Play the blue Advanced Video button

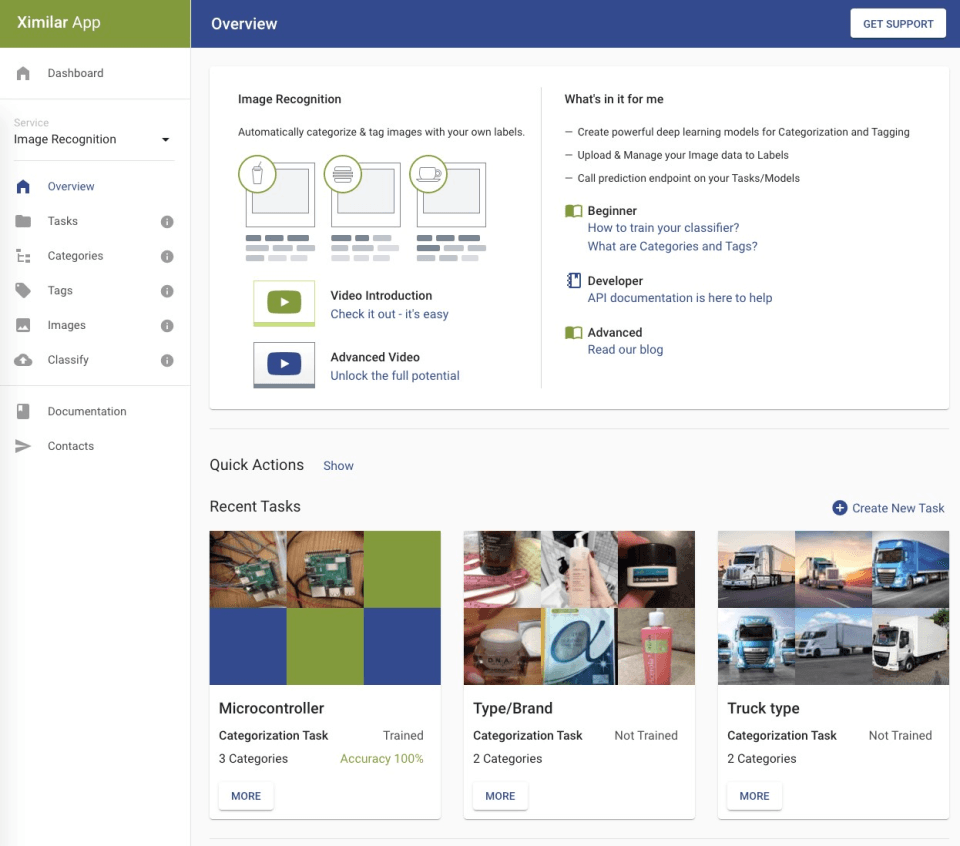[284, 364]
